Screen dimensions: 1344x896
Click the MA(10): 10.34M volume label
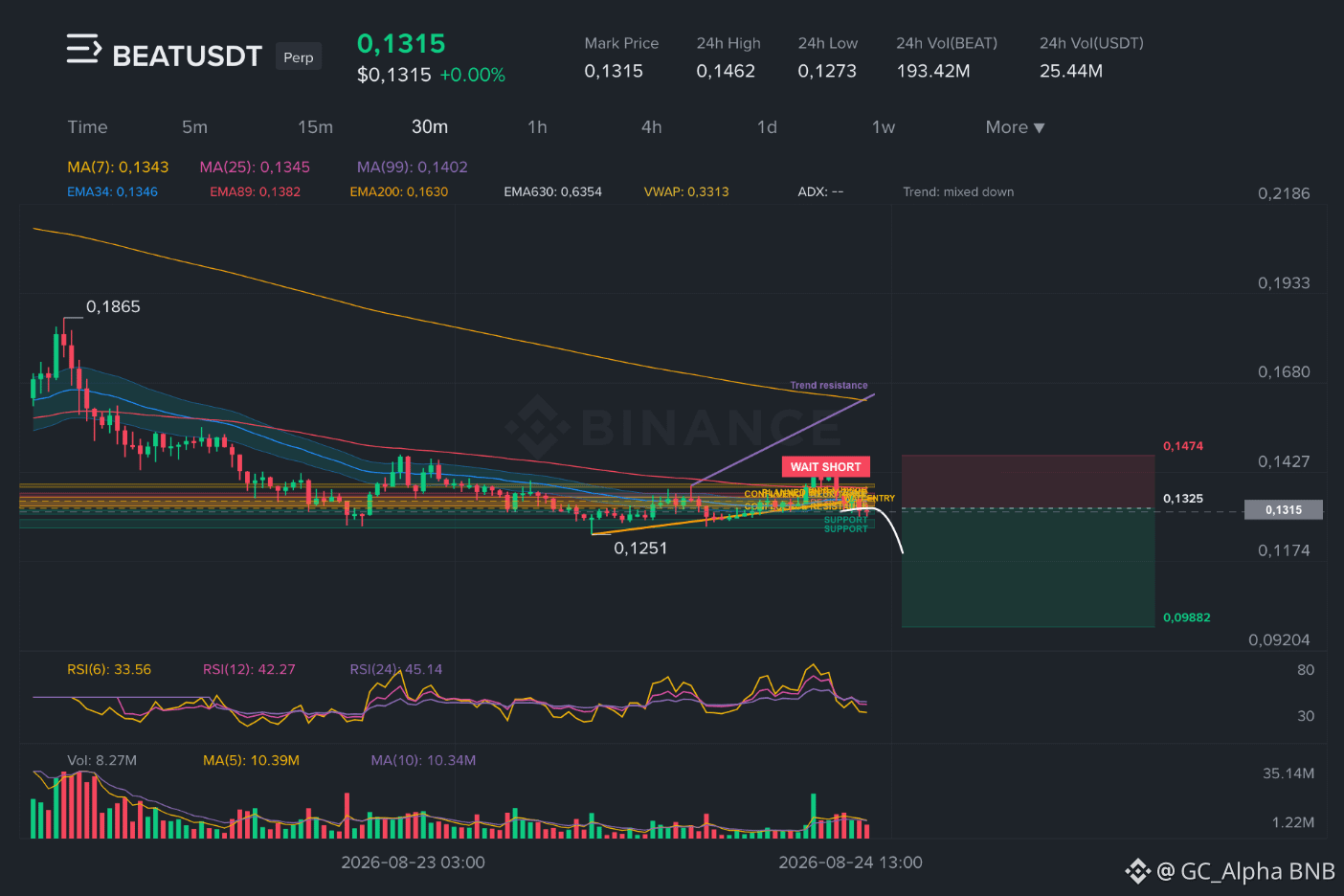(x=423, y=760)
